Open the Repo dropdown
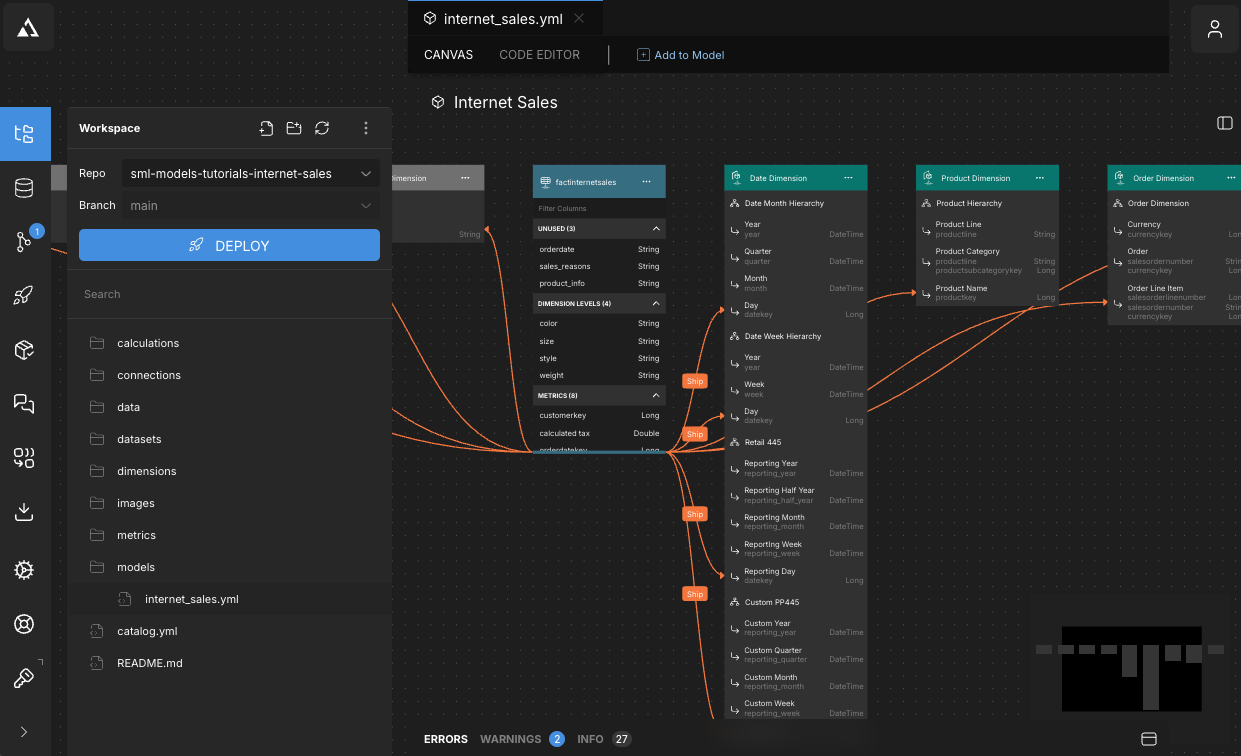Image resolution: width=1241 pixels, height=756 pixels. pos(250,174)
